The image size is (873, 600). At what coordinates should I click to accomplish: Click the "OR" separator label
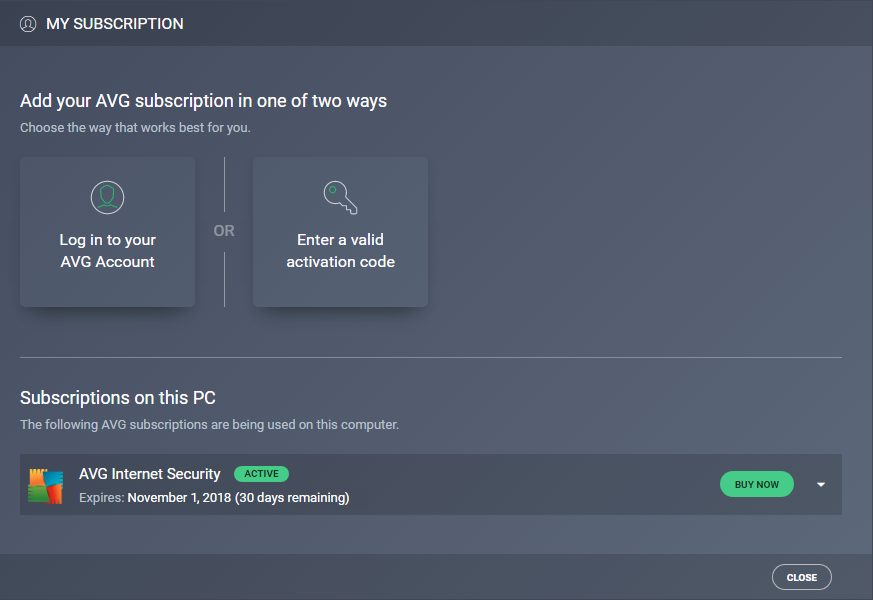tap(224, 231)
